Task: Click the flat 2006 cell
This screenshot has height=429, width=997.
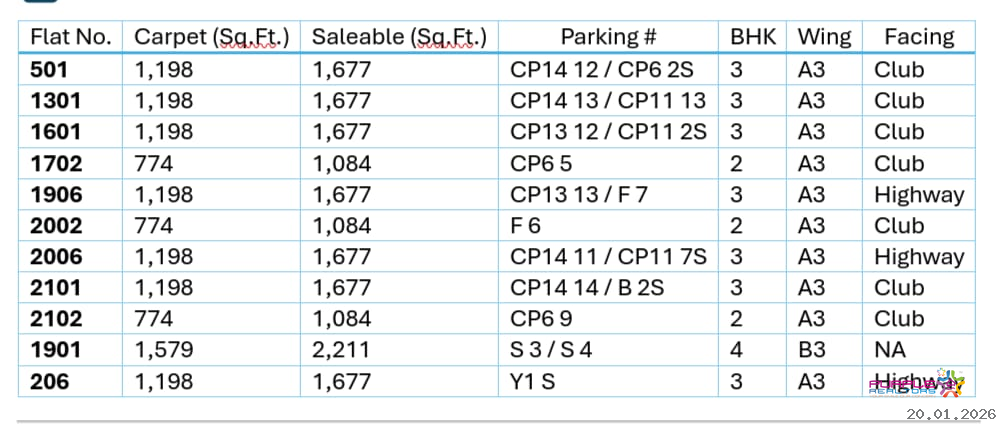Action: 56,257
